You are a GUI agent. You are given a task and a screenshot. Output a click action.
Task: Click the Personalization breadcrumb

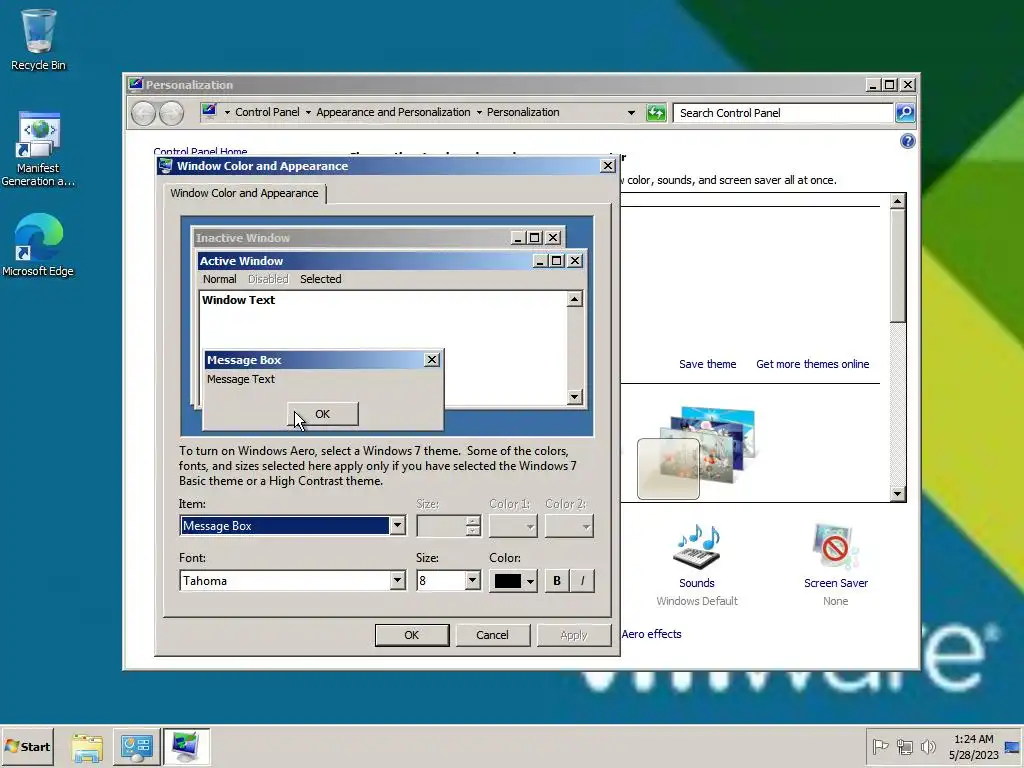pos(523,112)
